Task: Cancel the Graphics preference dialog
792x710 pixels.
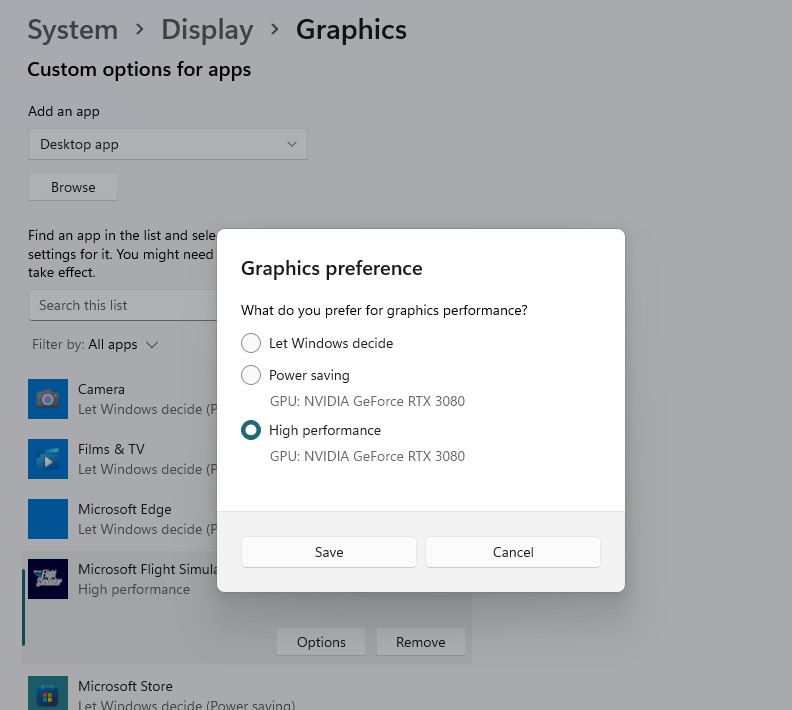Action: (513, 552)
